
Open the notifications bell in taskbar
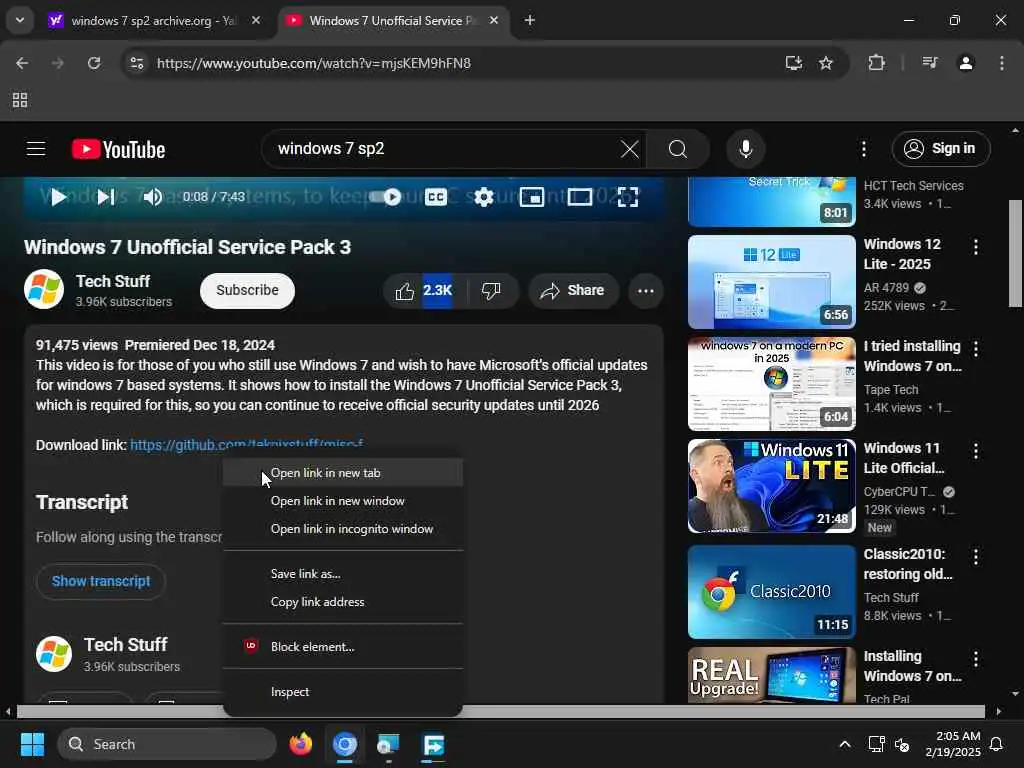(x=997, y=744)
